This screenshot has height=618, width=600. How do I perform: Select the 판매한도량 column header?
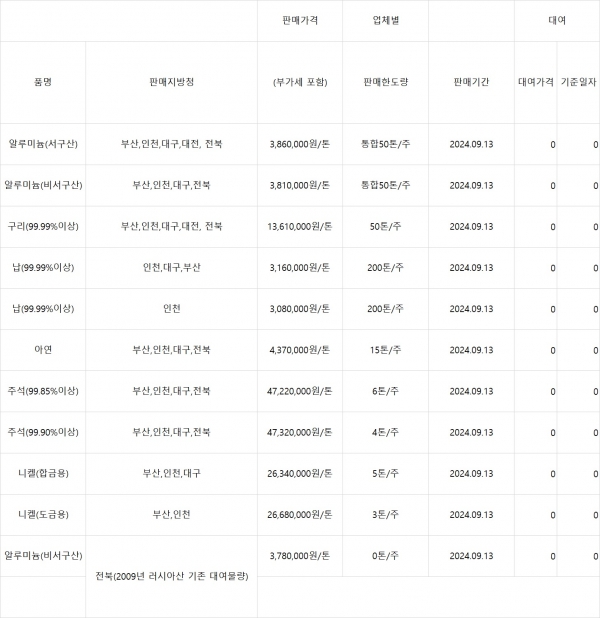click(385, 82)
